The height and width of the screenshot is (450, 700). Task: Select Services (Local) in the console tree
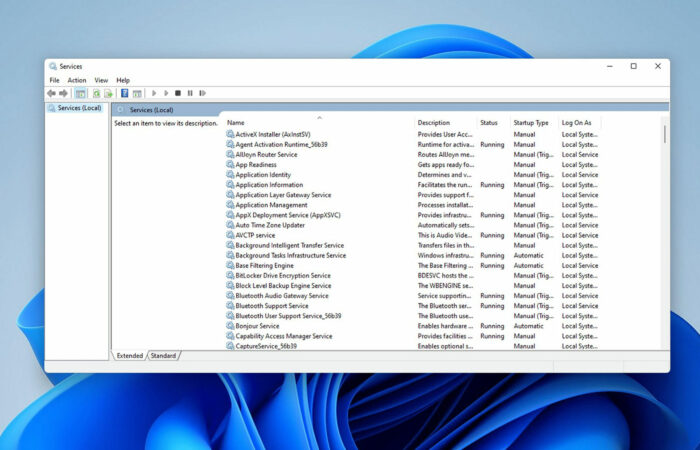point(75,108)
